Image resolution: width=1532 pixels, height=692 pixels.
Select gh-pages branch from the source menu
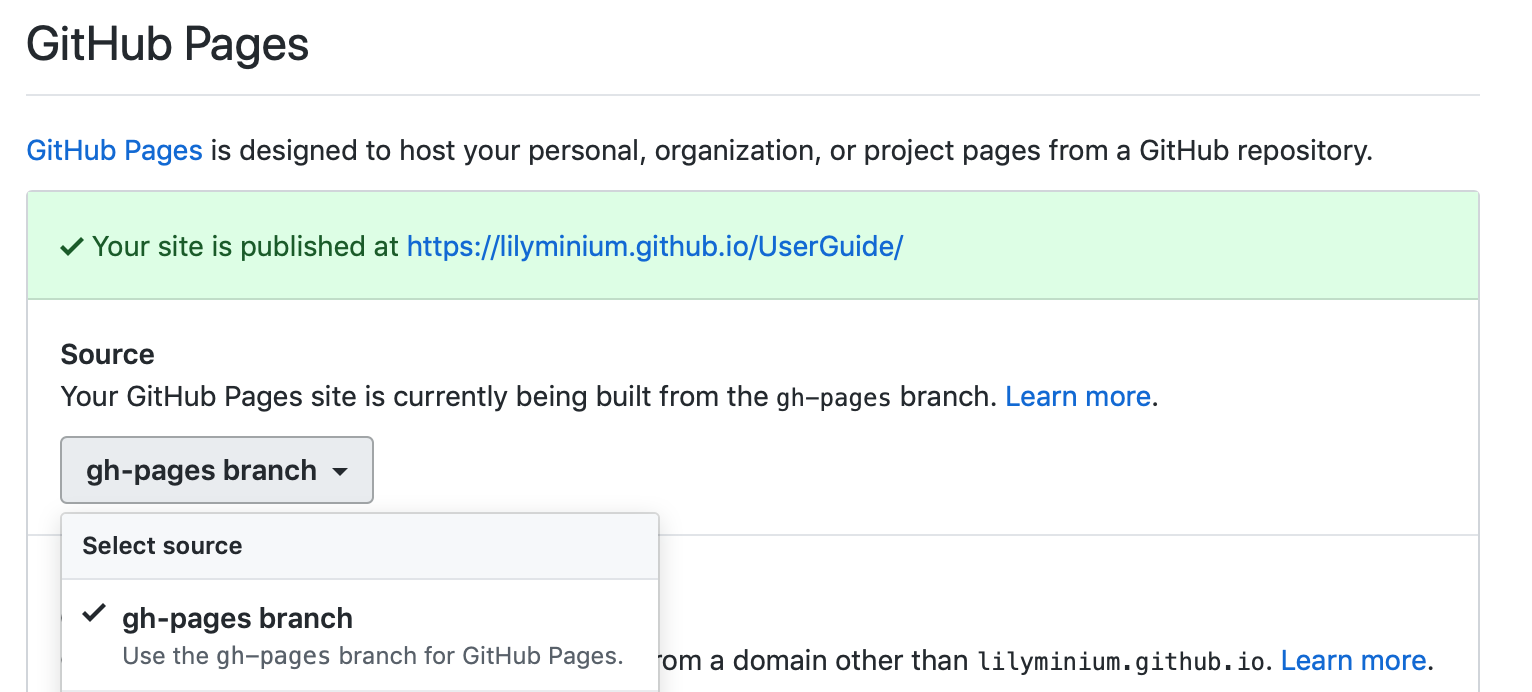tap(238, 618)
